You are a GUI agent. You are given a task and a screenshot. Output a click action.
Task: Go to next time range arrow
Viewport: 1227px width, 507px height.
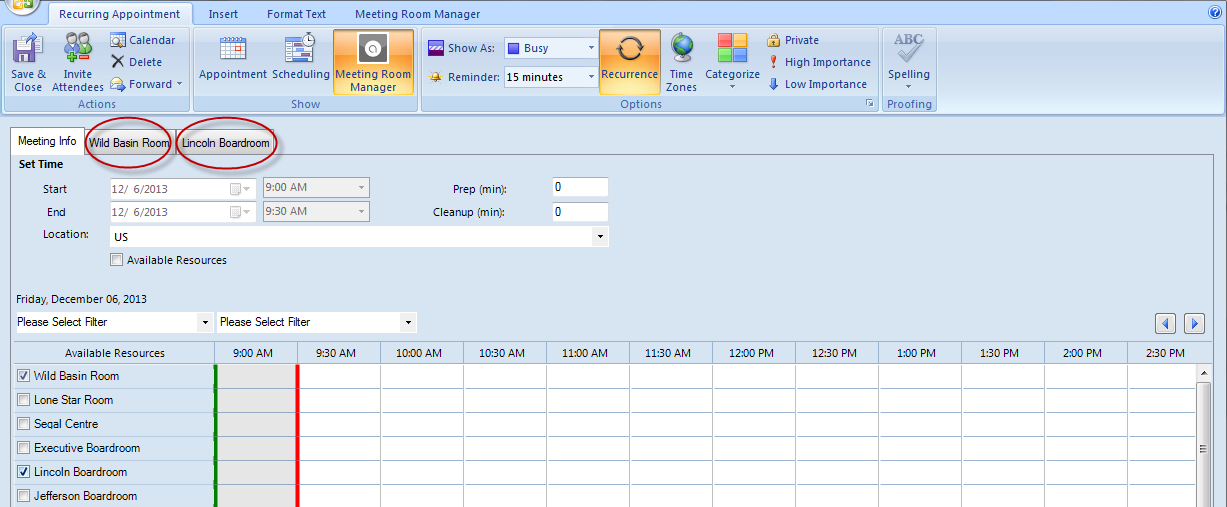point(1194,323)
